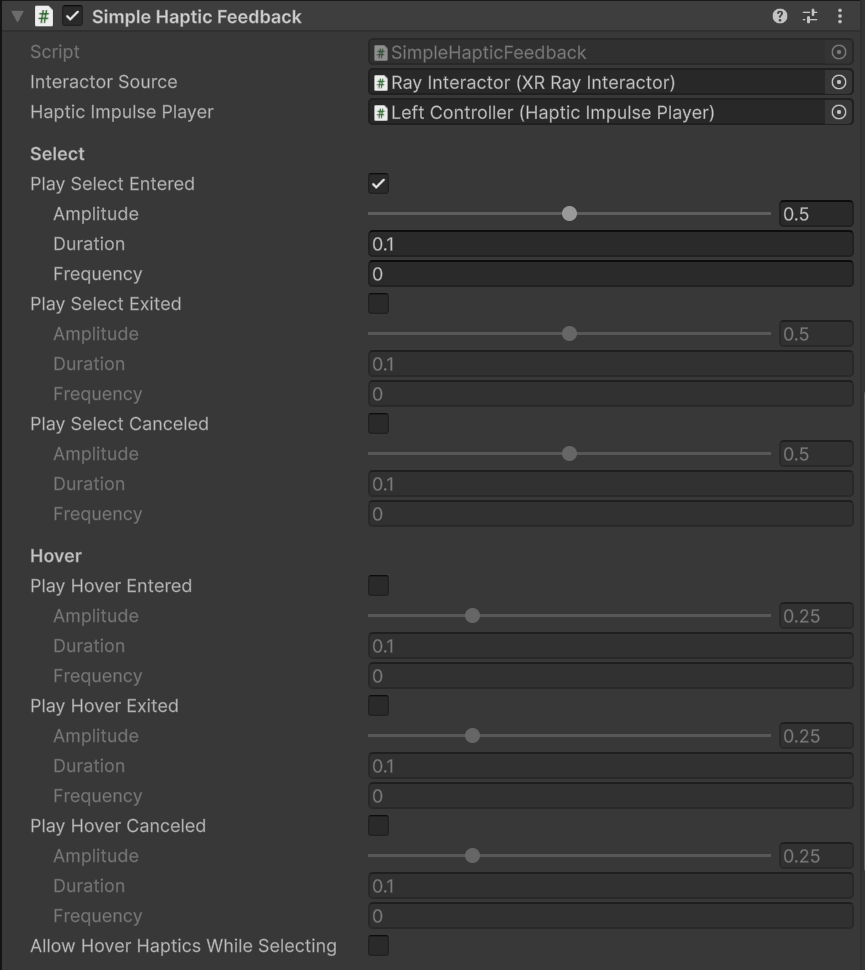
Task: Click the Hover section header
Action: point(56,555)
